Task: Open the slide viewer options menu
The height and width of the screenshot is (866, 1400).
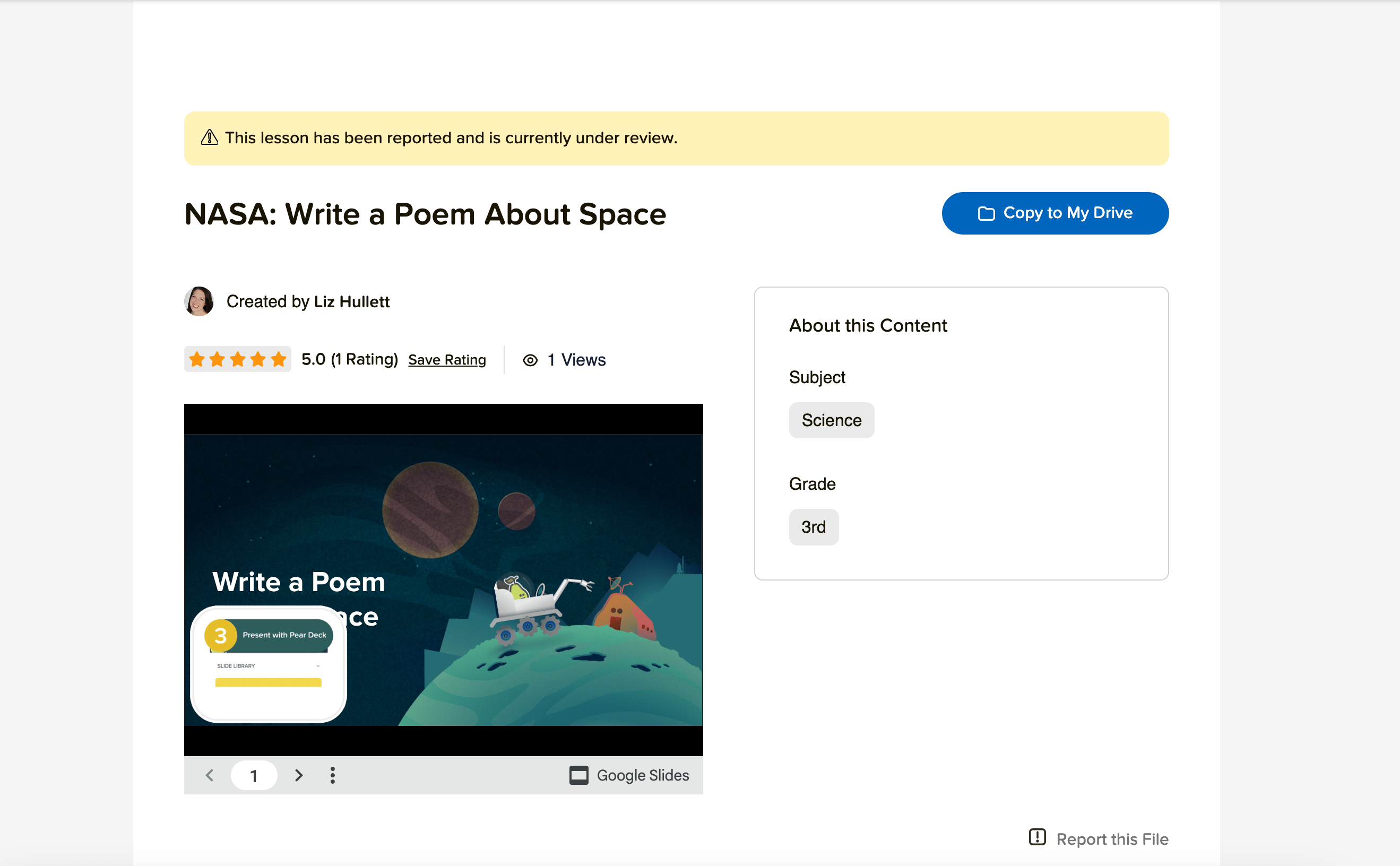Action: pos(332,775)
